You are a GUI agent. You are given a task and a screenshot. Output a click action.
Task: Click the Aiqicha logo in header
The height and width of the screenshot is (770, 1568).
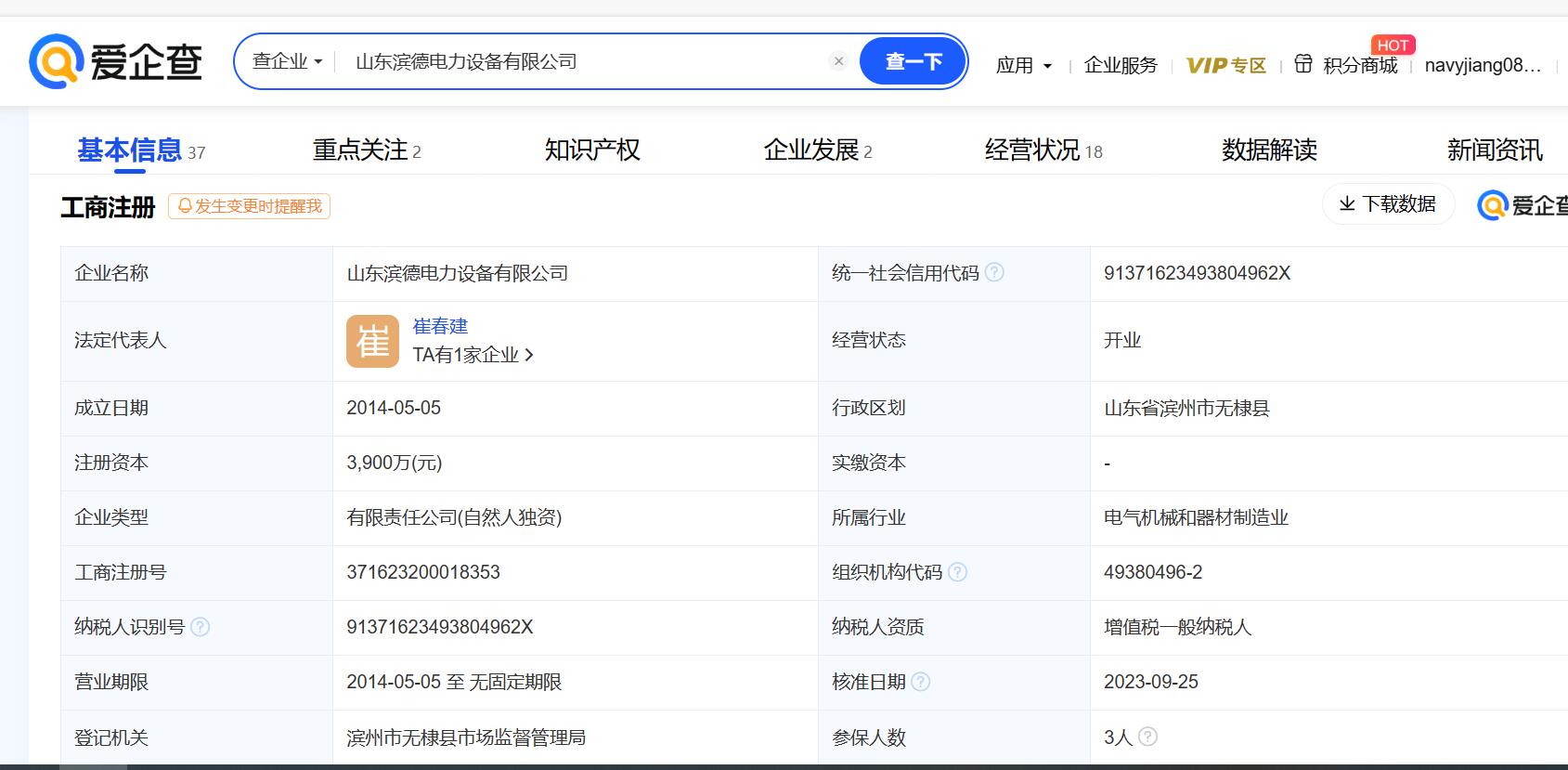click(116, 61)
